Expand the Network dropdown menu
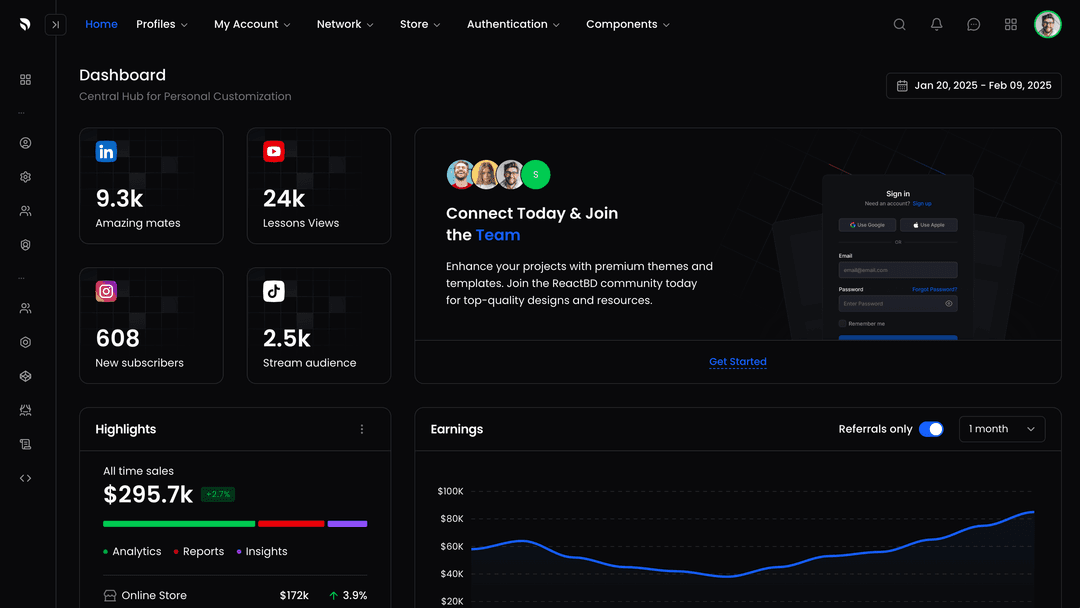Viewport: 1080px width, 608px height. 345,24
